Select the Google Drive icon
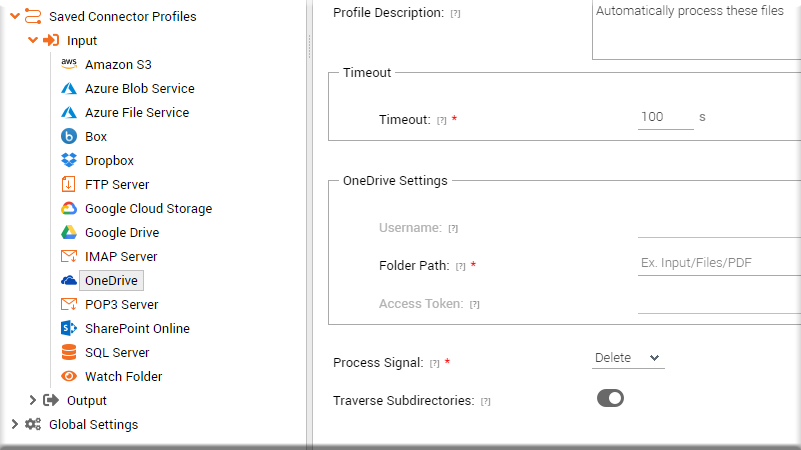The height and width of the screenshot is (450, 801). click(x=69, y=232)
